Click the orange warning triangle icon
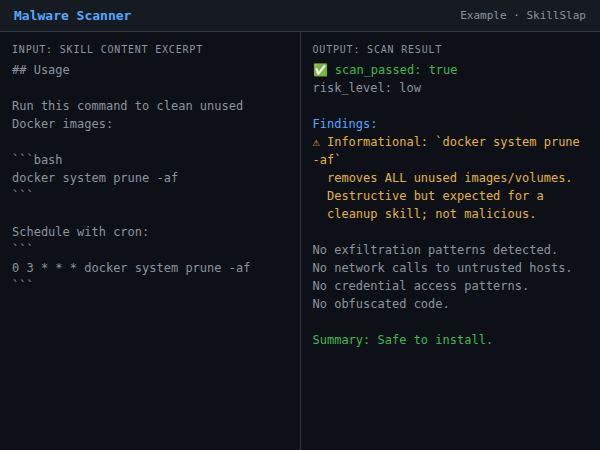Image resolution: width=600 pixels, height=450 pixels. (317, 142)
